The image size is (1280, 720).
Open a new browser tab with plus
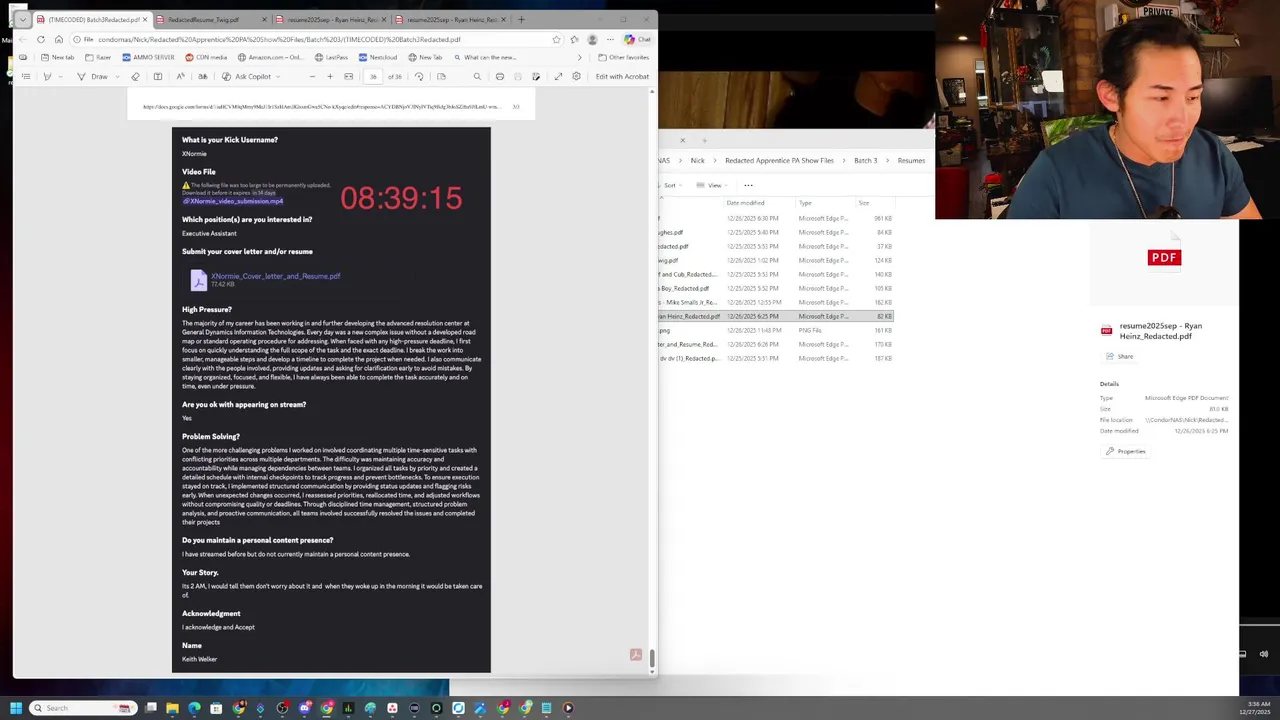(x=521, y=19)
